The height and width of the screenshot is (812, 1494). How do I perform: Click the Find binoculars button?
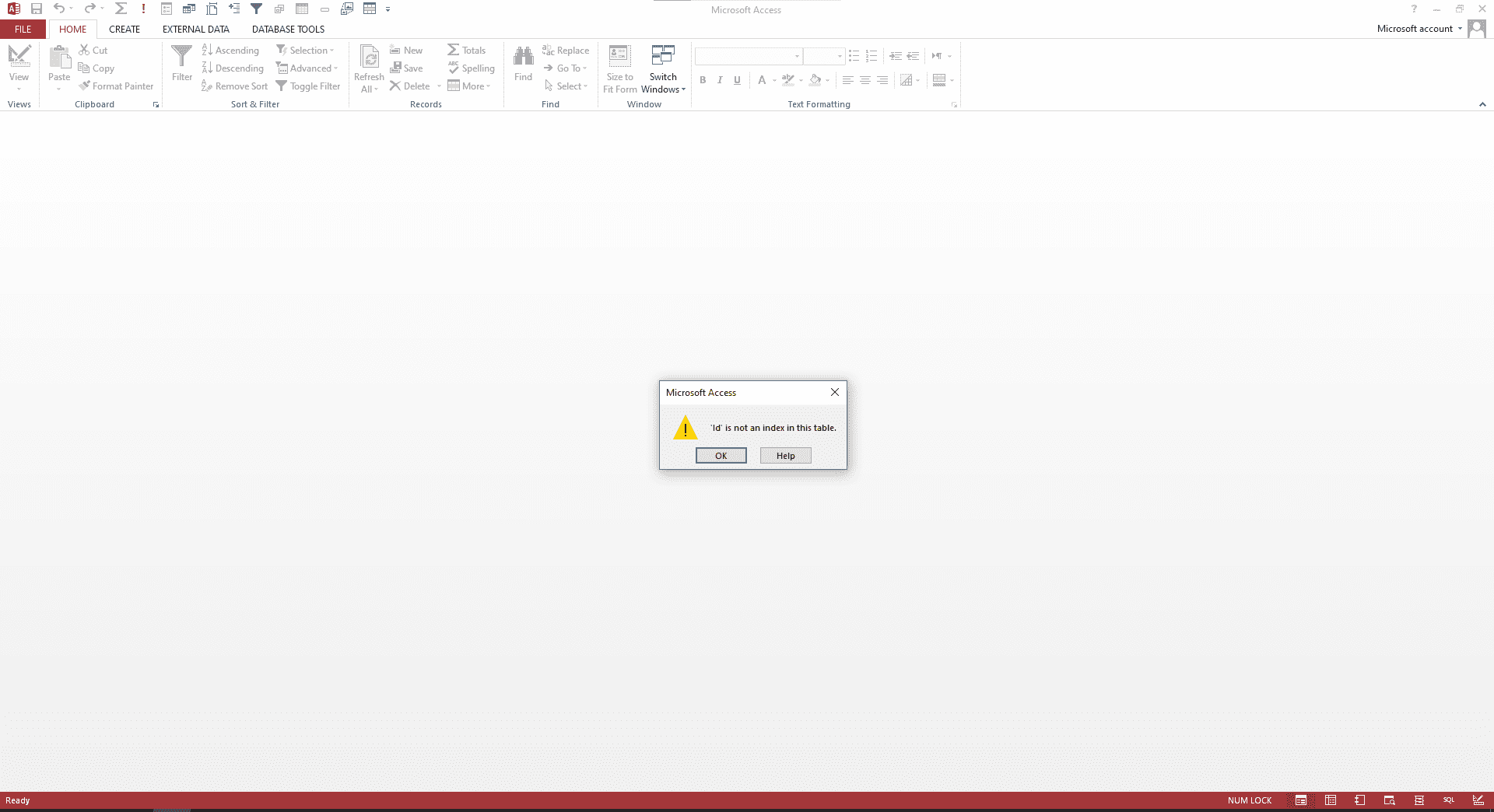point(523,63)
